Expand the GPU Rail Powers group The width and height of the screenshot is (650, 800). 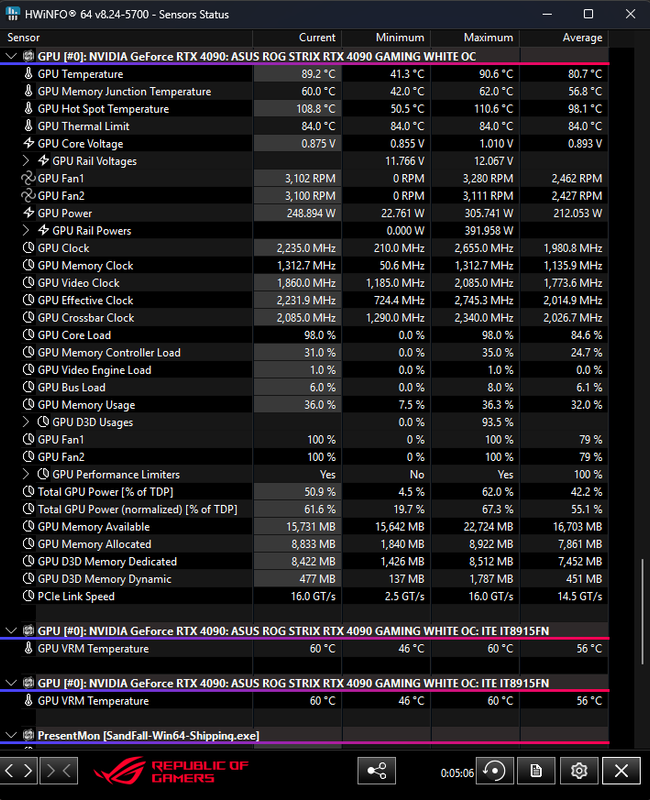pos(26,230)
